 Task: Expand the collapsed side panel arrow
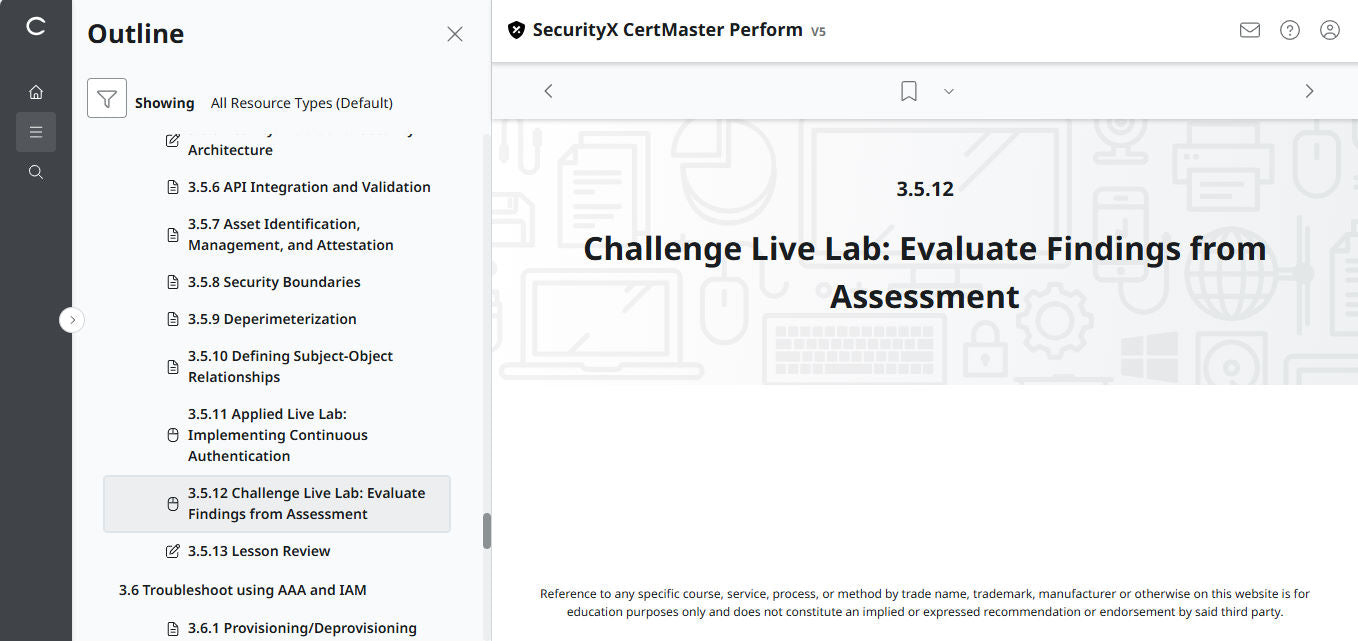tap(72, 320)
